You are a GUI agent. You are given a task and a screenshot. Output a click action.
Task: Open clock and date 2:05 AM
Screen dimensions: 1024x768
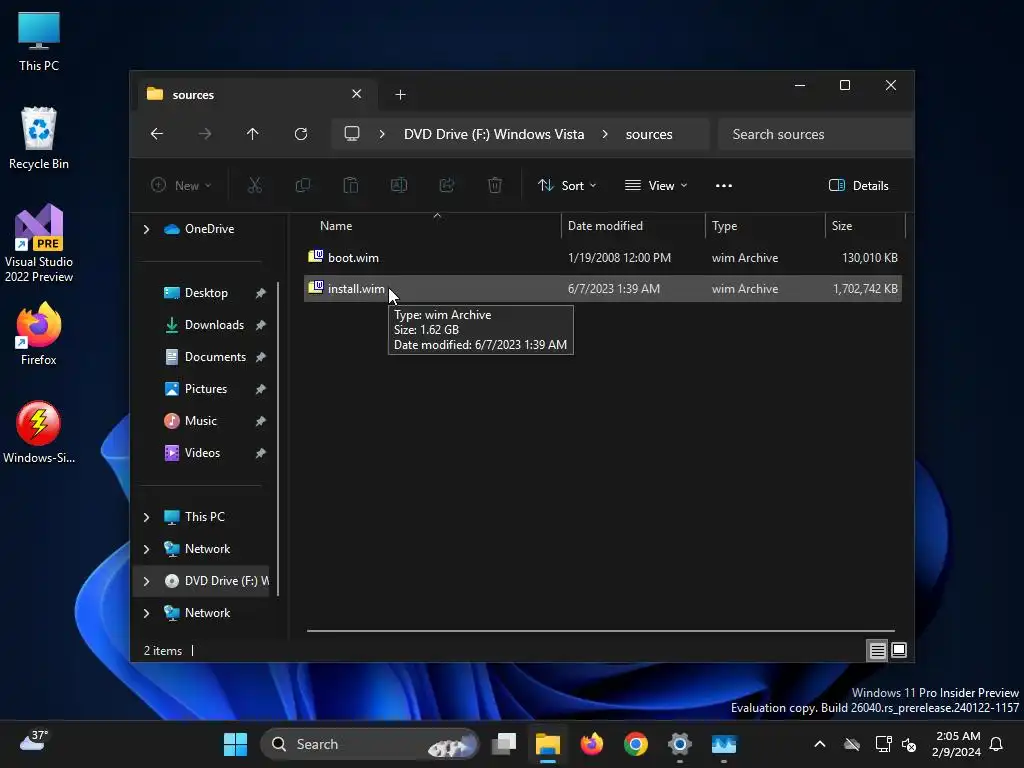click(957, 744)
